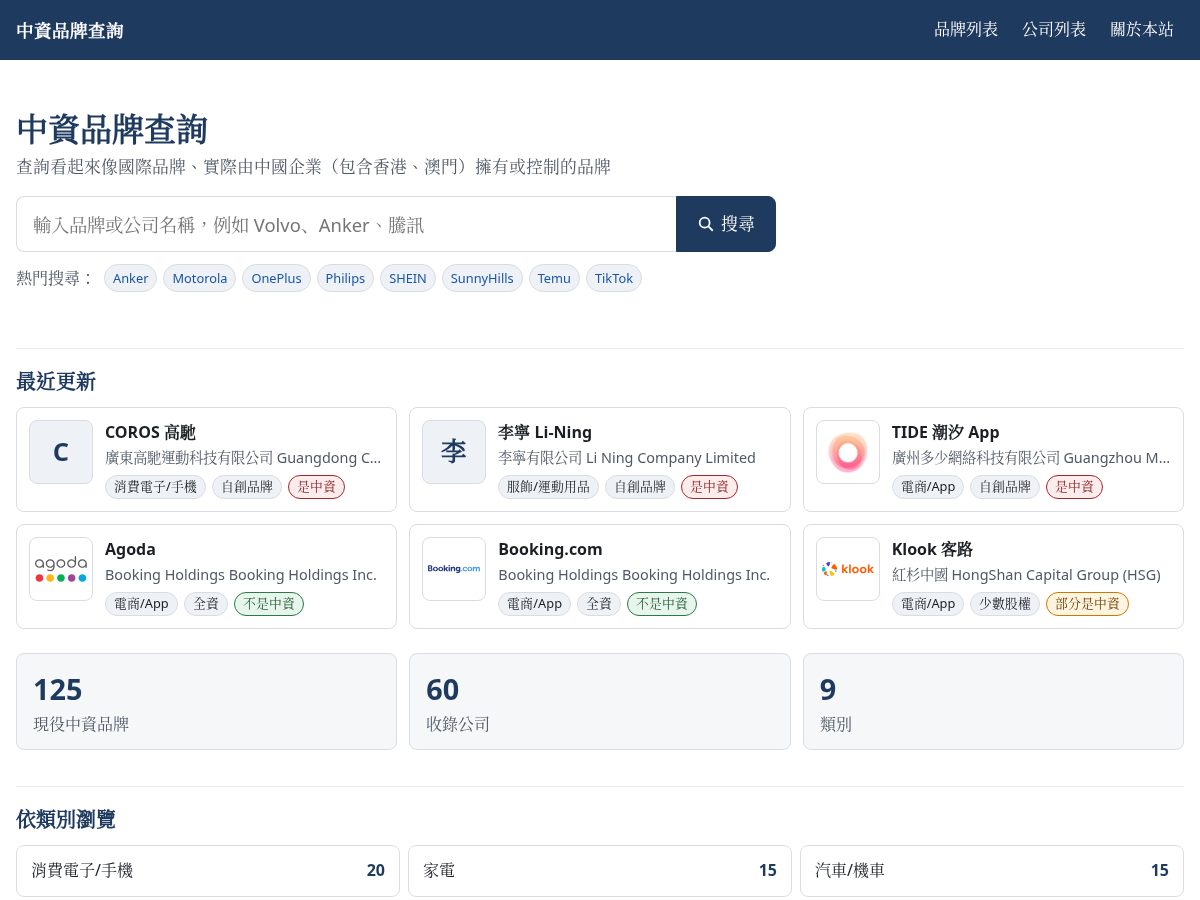Click the 9 類別 stat card
This screenshot has height=900, width=1200.
tap(993, 701)
